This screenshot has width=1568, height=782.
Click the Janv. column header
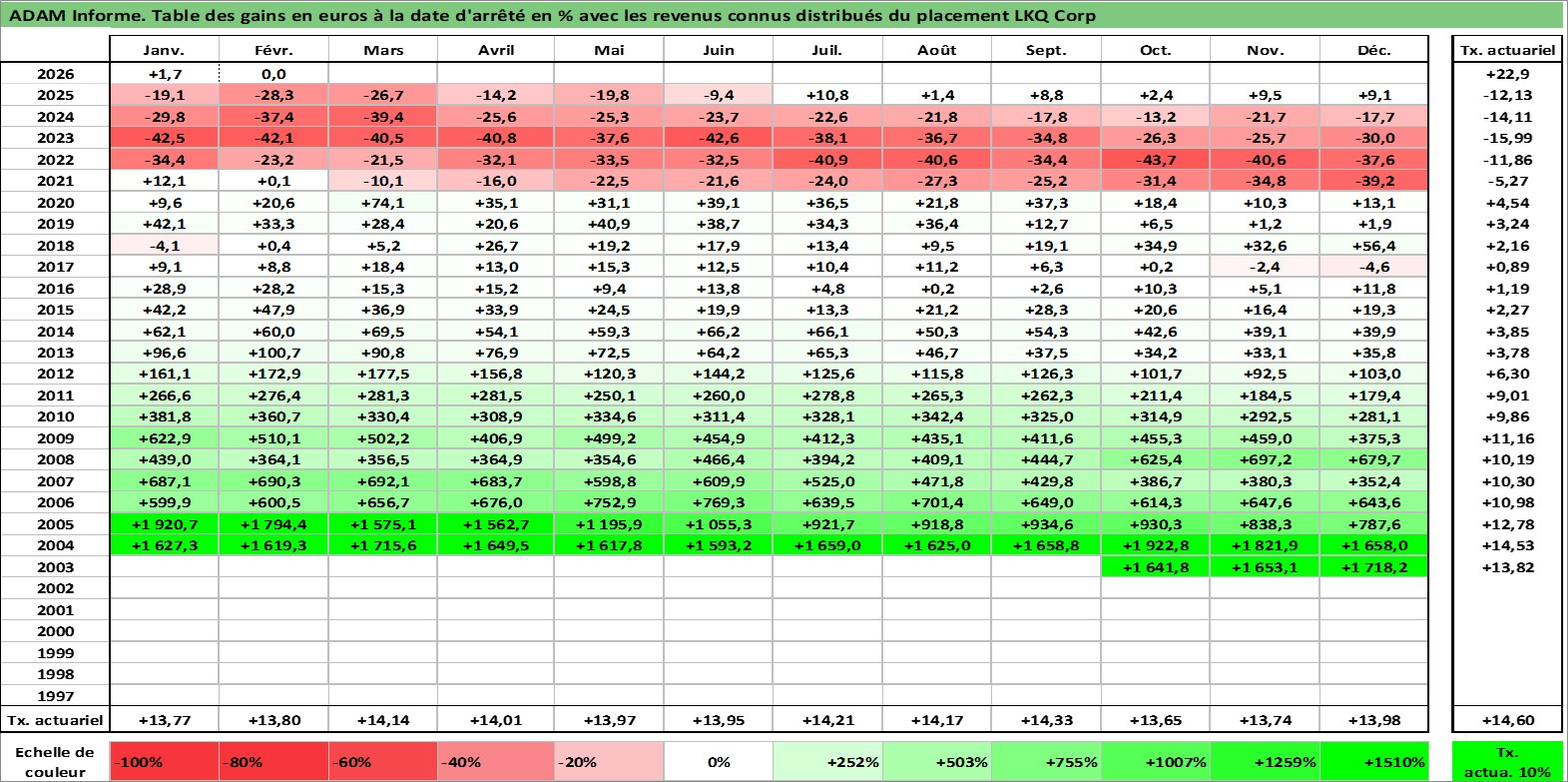(x=164, y=50)
